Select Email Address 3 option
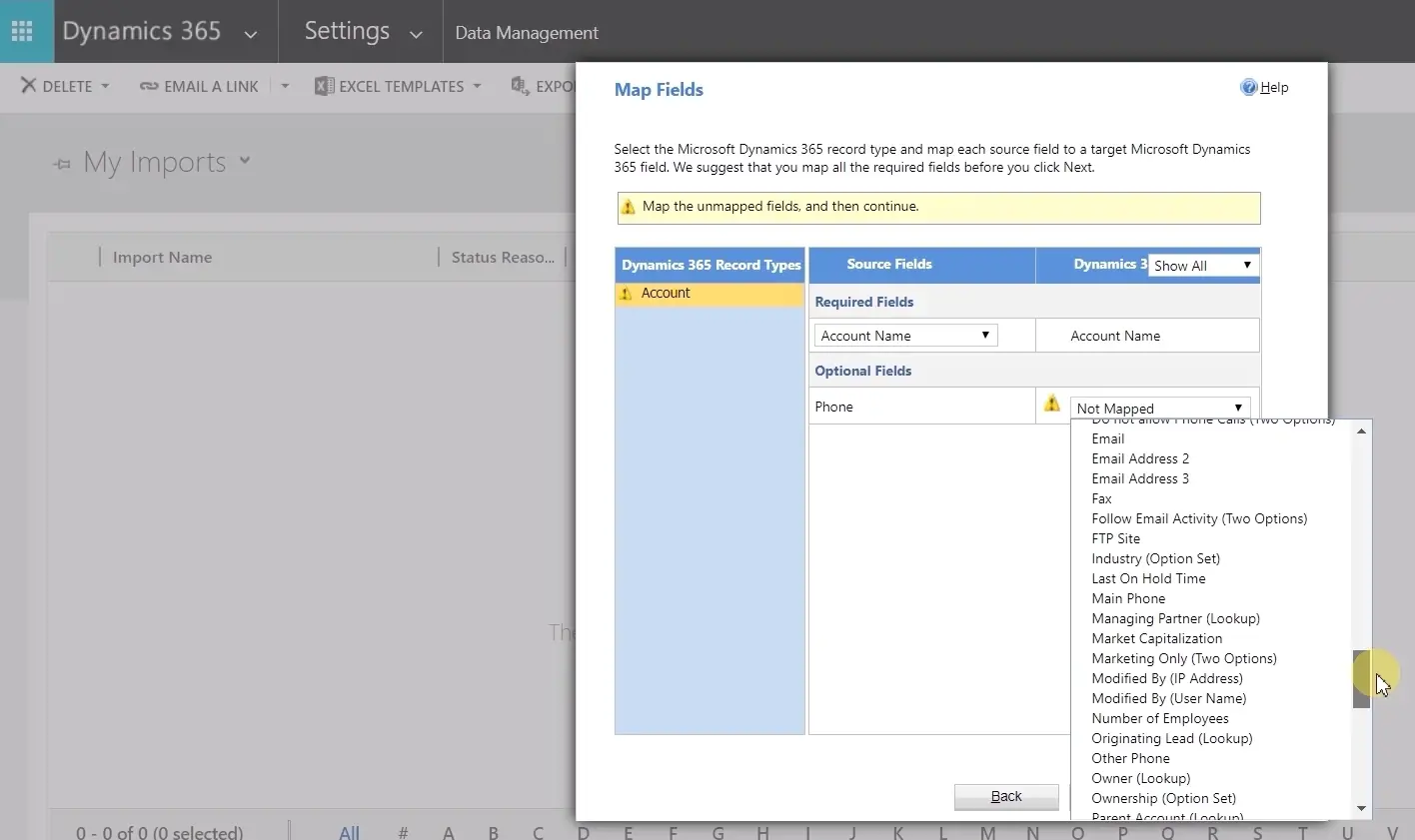1415x840 pixels. [x=1140, y=478]
